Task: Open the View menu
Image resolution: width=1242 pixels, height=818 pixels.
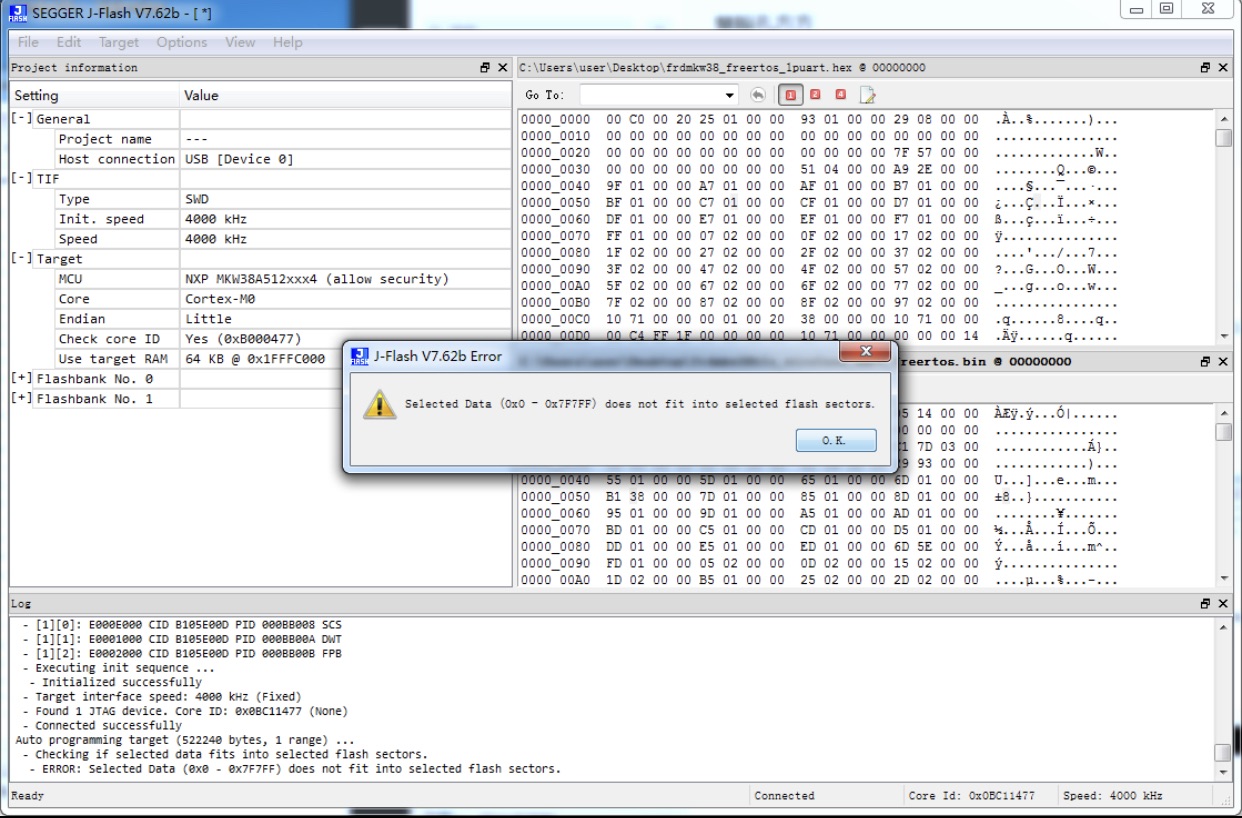Action: (x=240, y=42)
